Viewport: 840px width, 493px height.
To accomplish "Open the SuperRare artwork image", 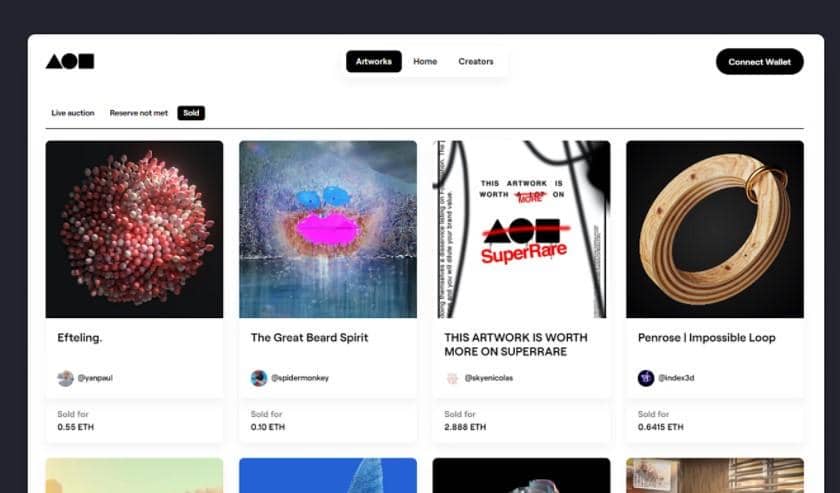I will (x=521, y=229).
